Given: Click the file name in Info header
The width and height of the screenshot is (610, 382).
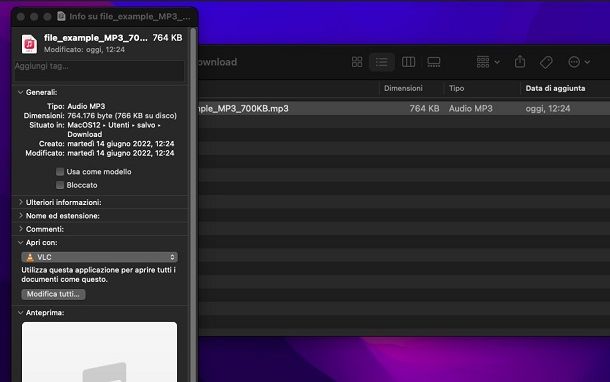Looking at the screenshot, I should (96, 38).
